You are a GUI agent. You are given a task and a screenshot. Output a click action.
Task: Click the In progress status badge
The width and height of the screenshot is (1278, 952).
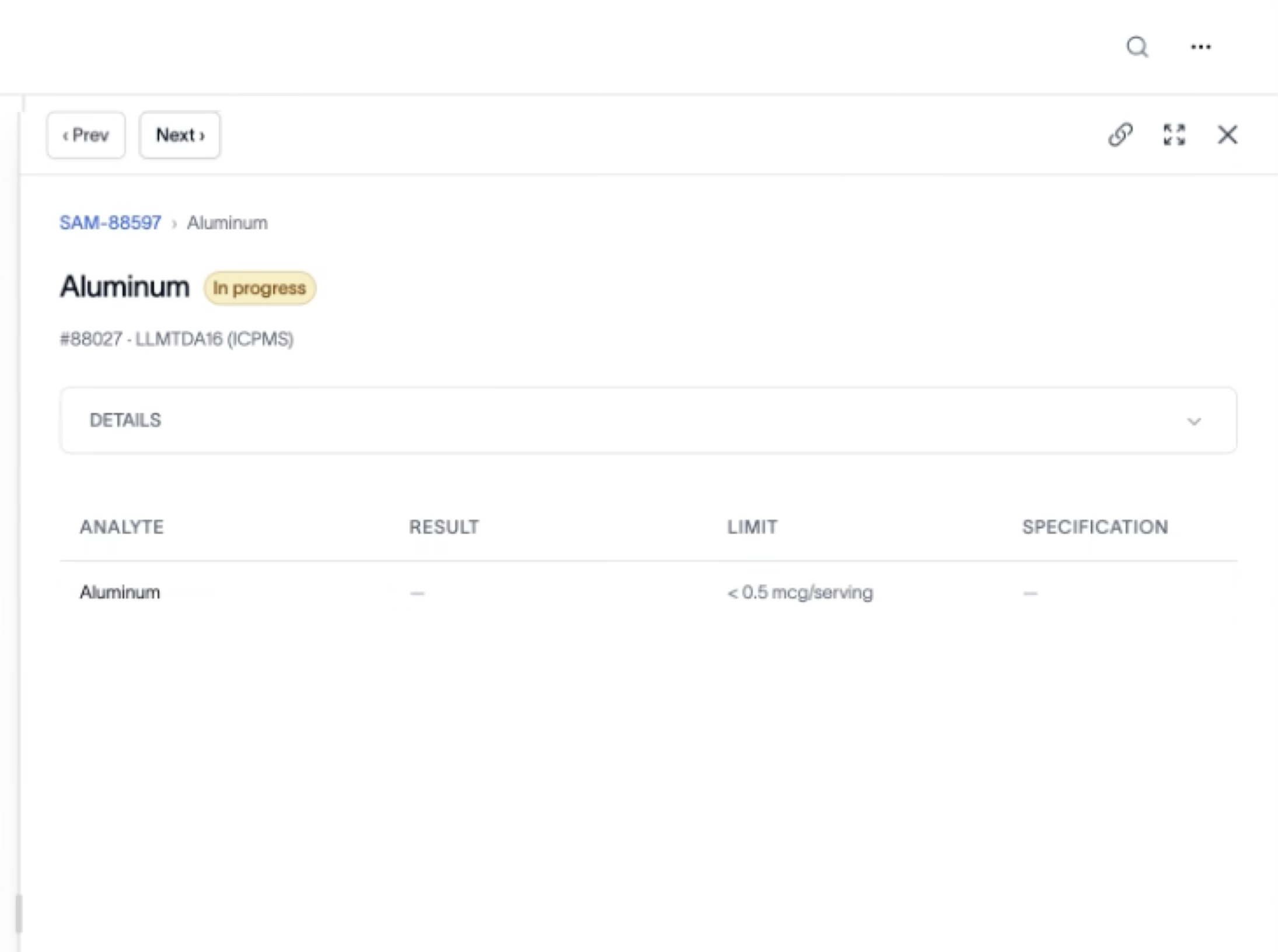260,288
